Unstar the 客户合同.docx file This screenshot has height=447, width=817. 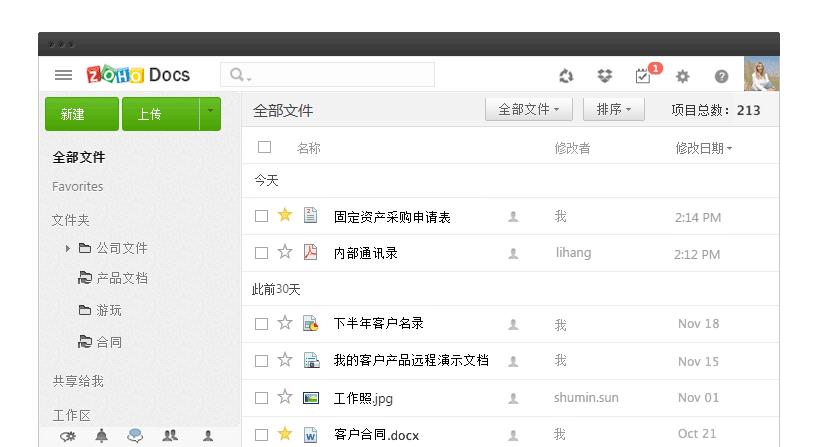[x=284, y=433]
